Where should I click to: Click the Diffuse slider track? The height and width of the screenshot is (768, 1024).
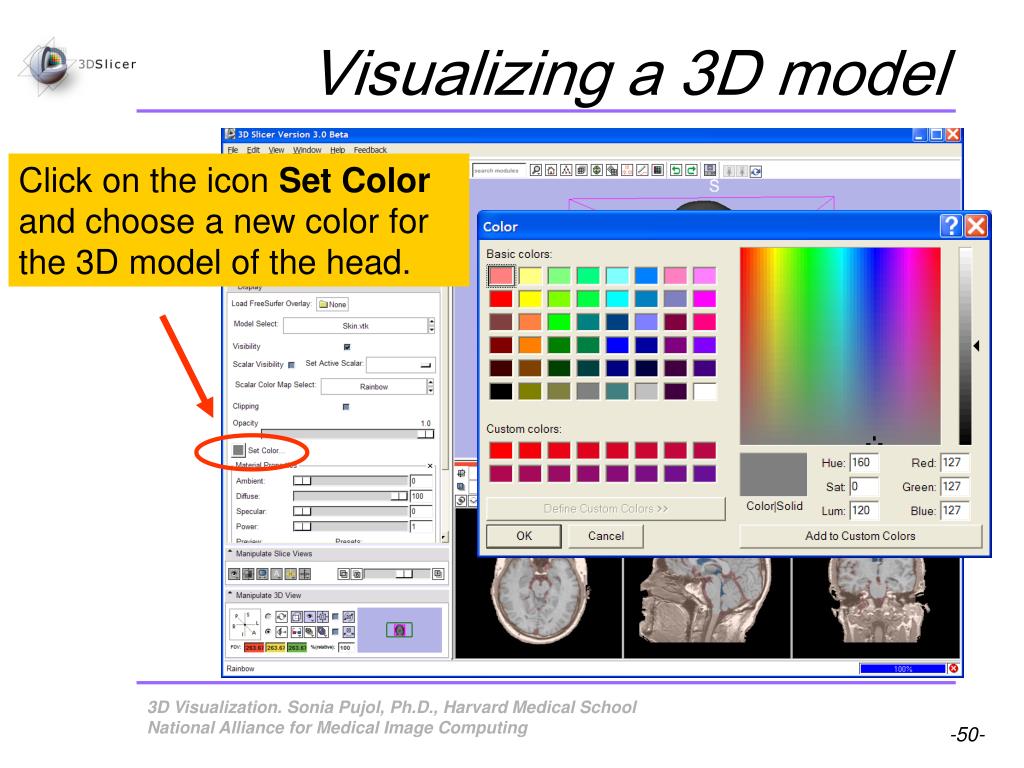tap(351, 496)
